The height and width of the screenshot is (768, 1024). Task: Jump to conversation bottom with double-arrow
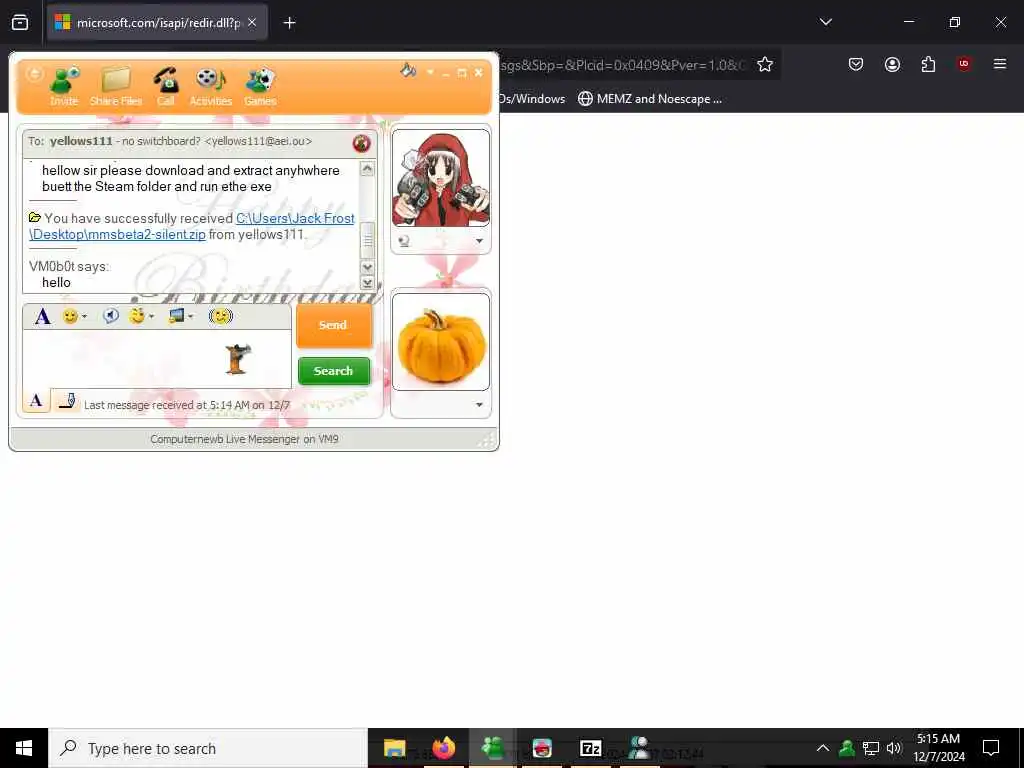[x=367, y=283]
